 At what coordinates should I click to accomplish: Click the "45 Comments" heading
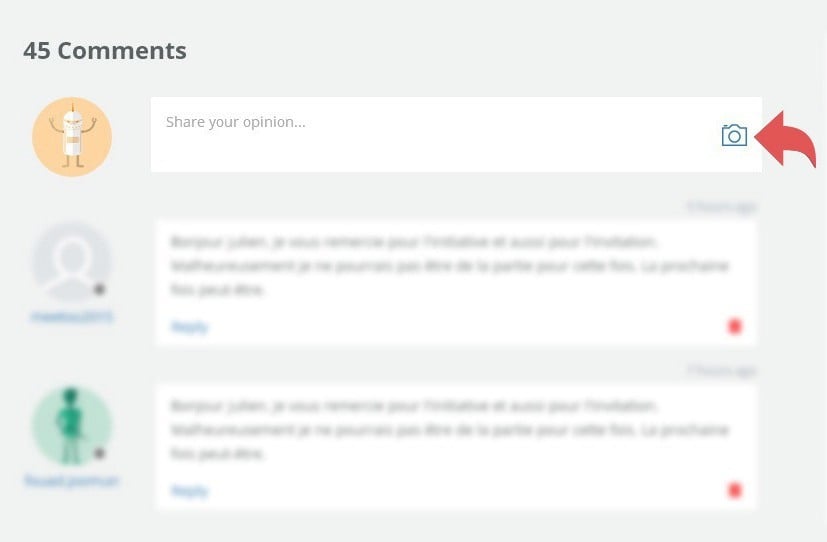coord(105,50)
